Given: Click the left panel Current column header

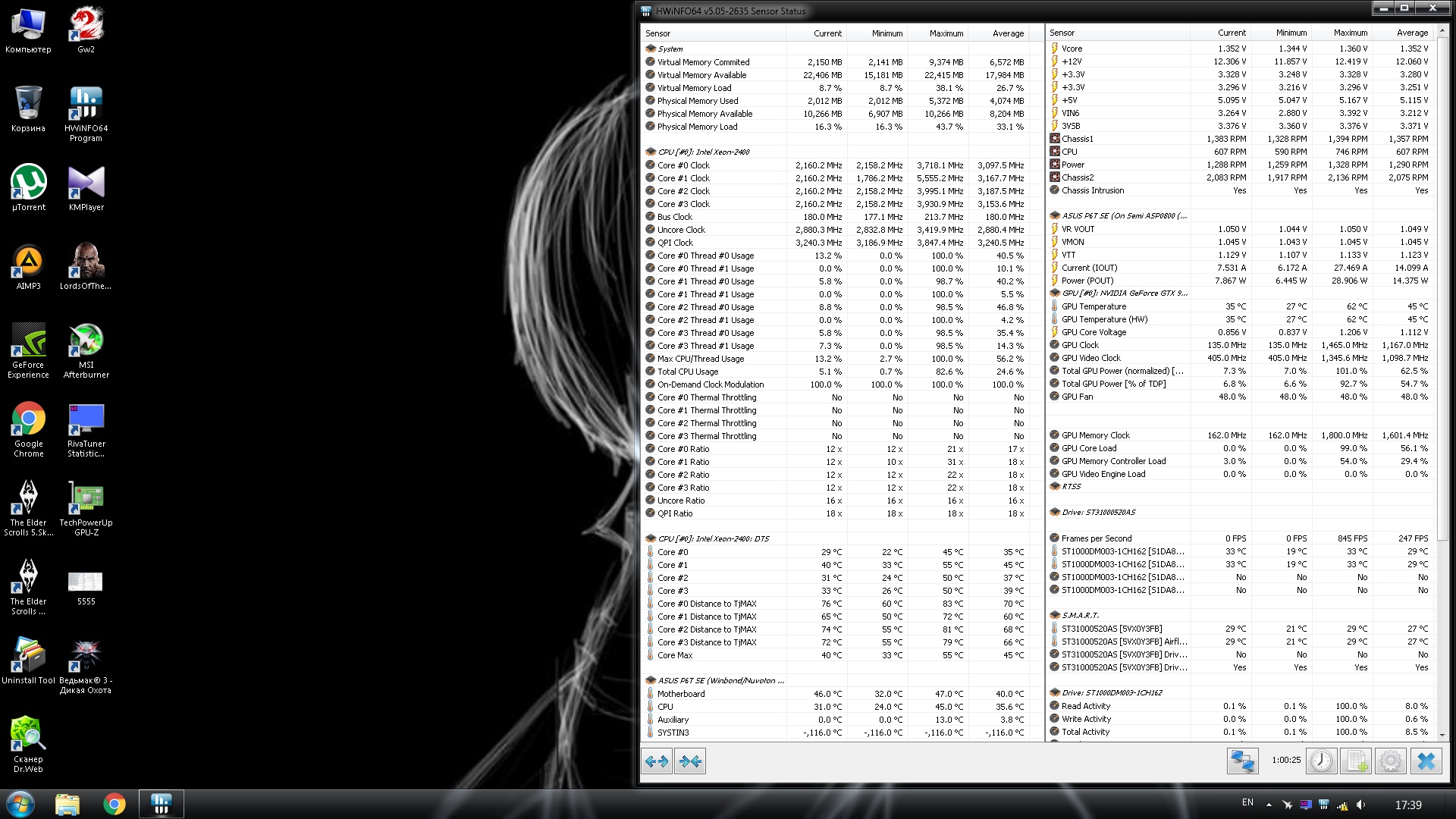Looking at the screenshot, I should (816, 33).
